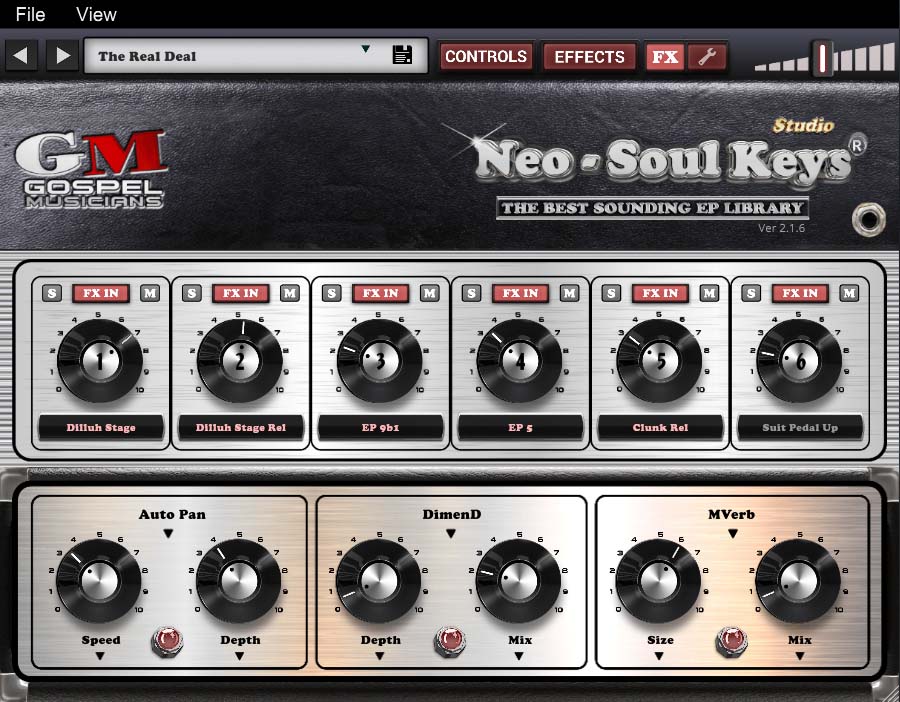Viewport: 900px width, 702px height.
Task: Click the channel 6 volume knob
Action: [x=799, y=361]
